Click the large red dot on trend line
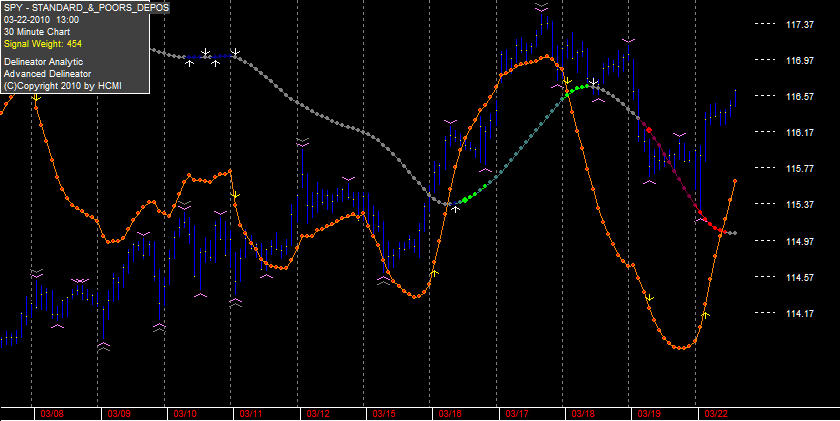Image resolution: width=840 pixels, height=421 pixels. (x=649, y=130)
